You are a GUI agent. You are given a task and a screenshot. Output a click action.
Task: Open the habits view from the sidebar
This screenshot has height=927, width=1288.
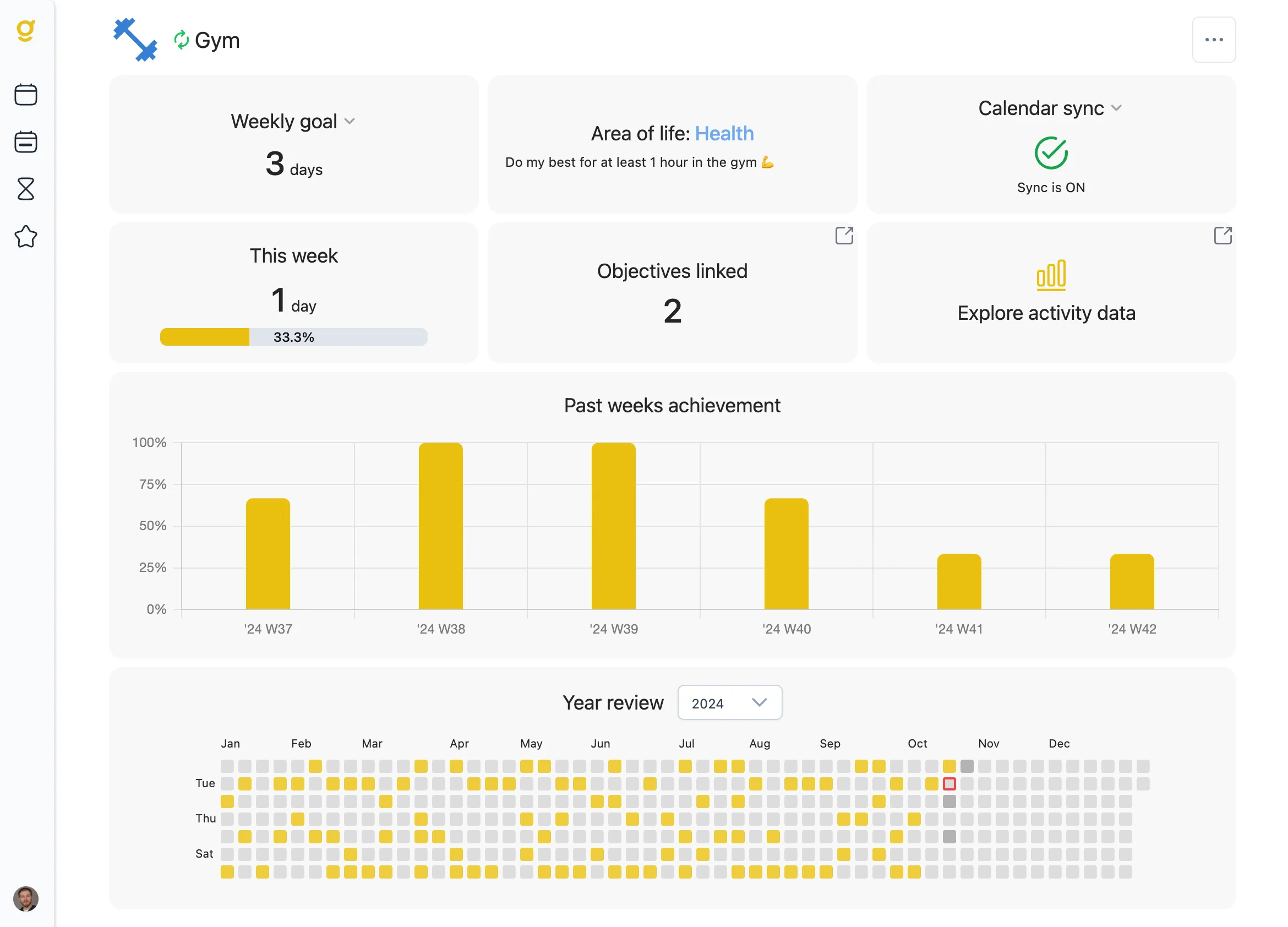(x=26, y=141)
